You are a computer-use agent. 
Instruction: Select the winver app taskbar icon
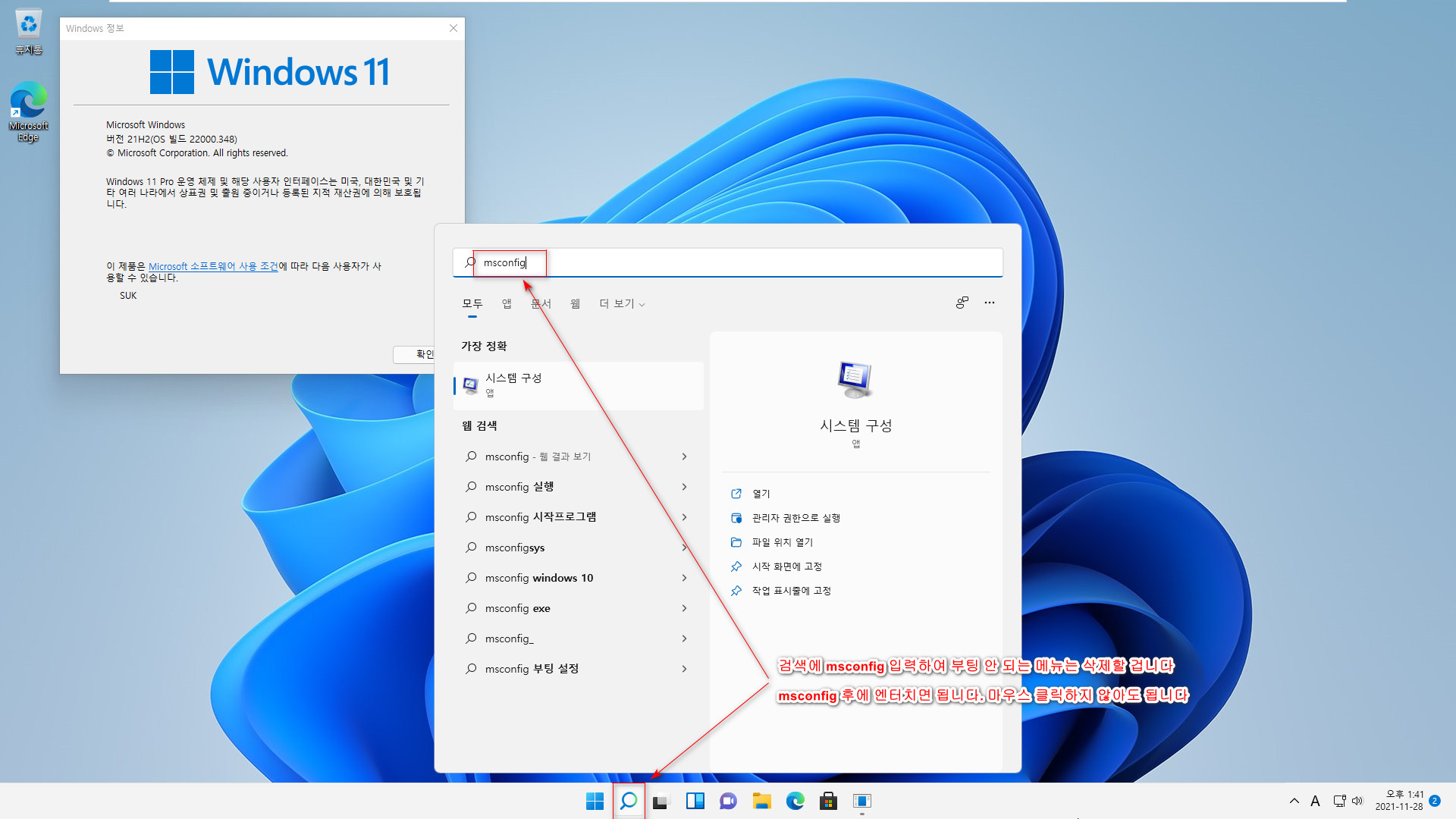click(862, 801)
